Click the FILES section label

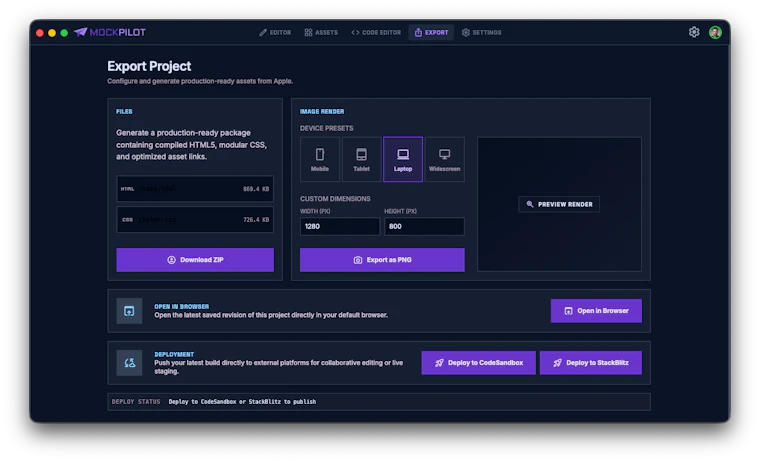(124, 112)
